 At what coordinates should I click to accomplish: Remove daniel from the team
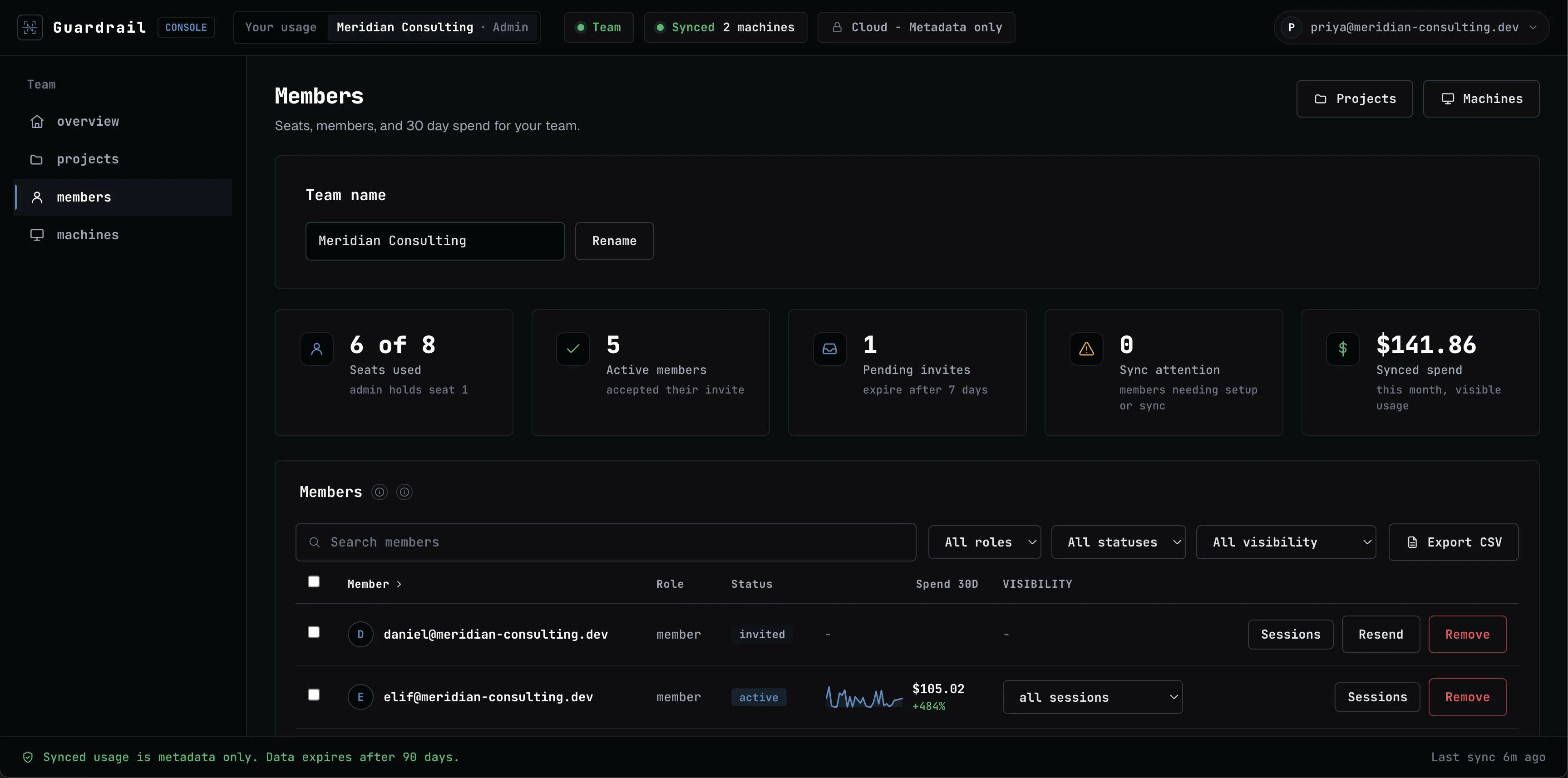(x=1468, y=635)
